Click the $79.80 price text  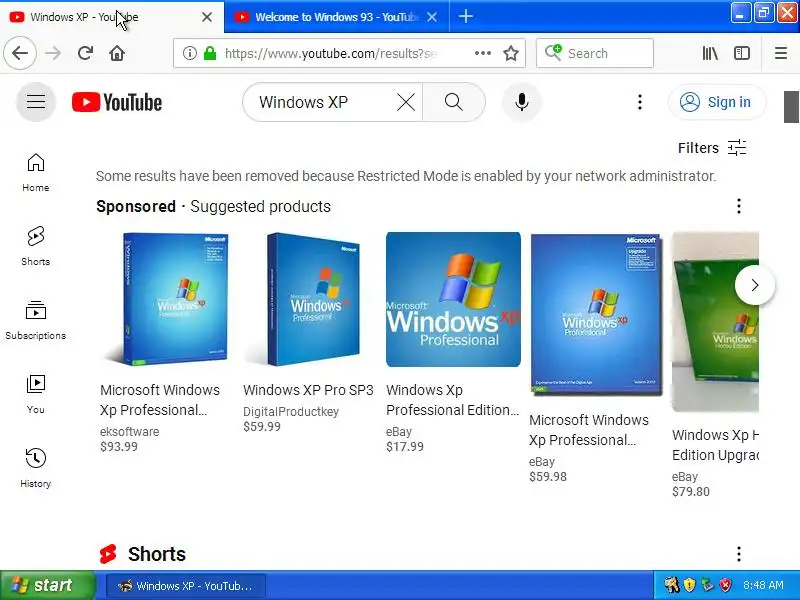[691, 492]
